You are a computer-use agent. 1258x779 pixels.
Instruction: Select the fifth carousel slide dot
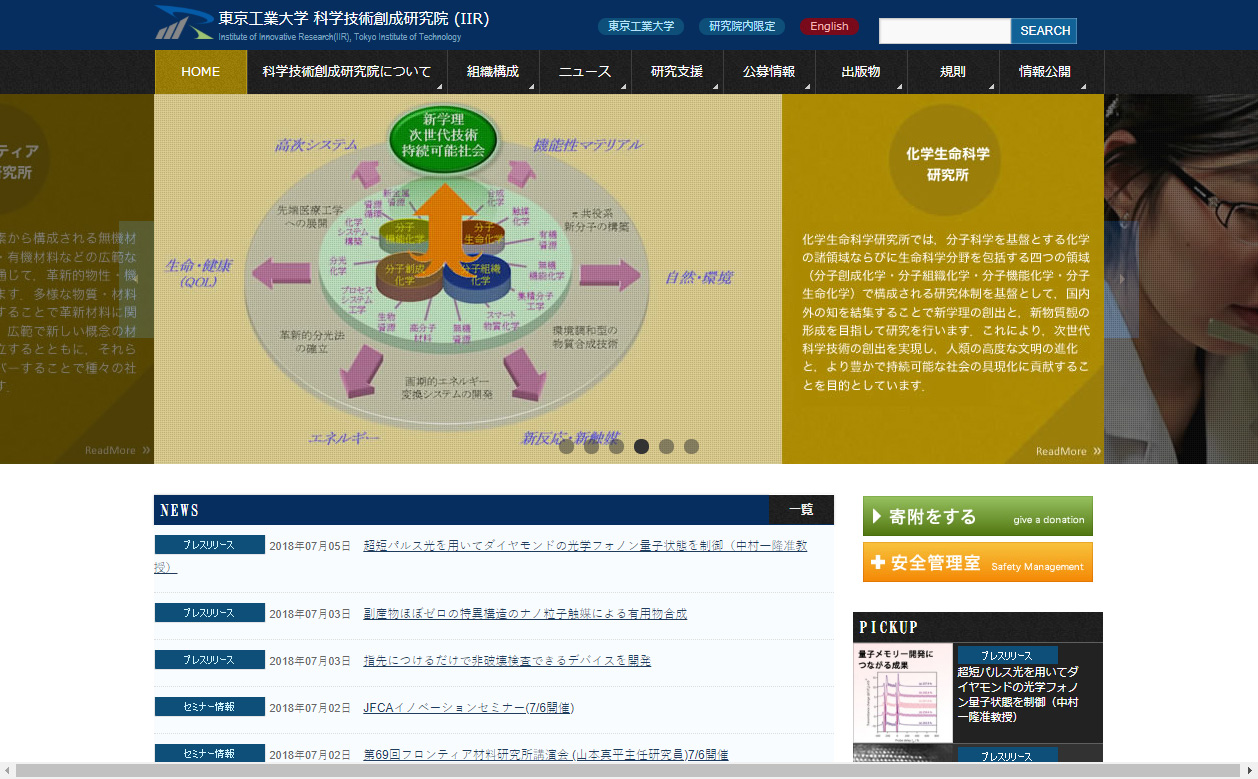click(666, 447)
